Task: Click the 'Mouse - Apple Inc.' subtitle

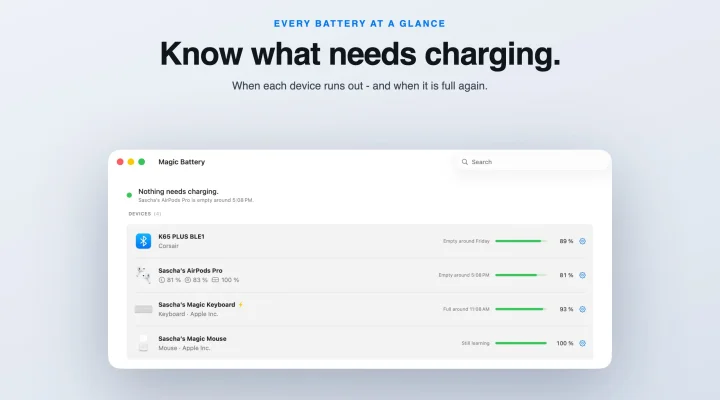Action: click(x=184, y=348)
